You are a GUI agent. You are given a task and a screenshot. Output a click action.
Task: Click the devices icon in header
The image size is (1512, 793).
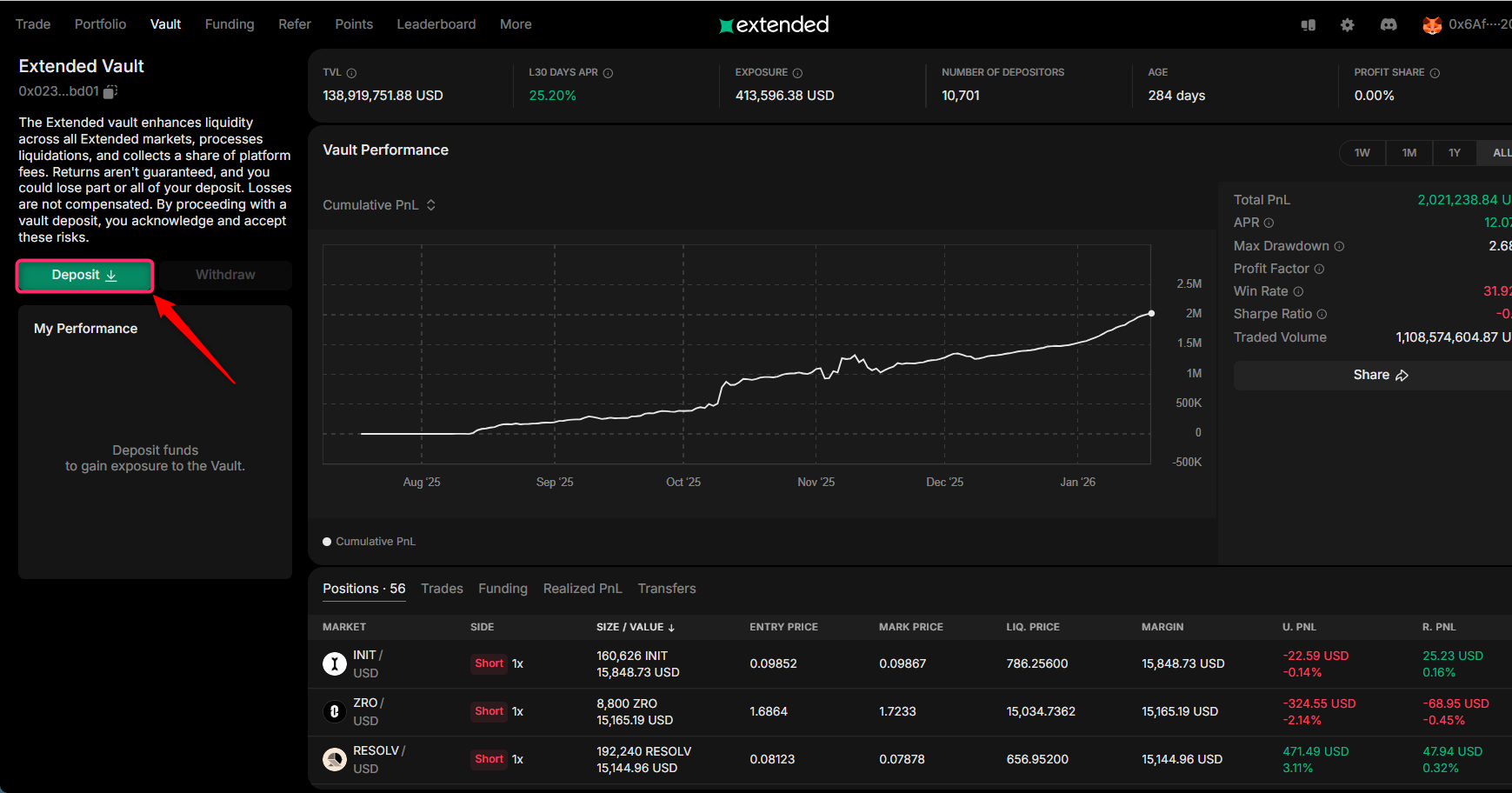[1308, 24]
